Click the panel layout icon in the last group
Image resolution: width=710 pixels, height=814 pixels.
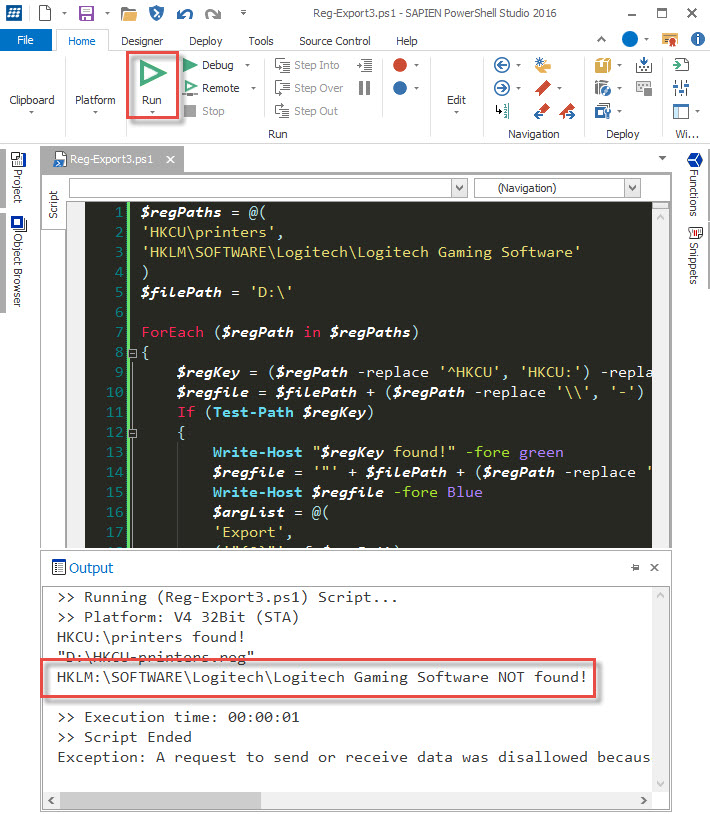(x=680, y=111)
